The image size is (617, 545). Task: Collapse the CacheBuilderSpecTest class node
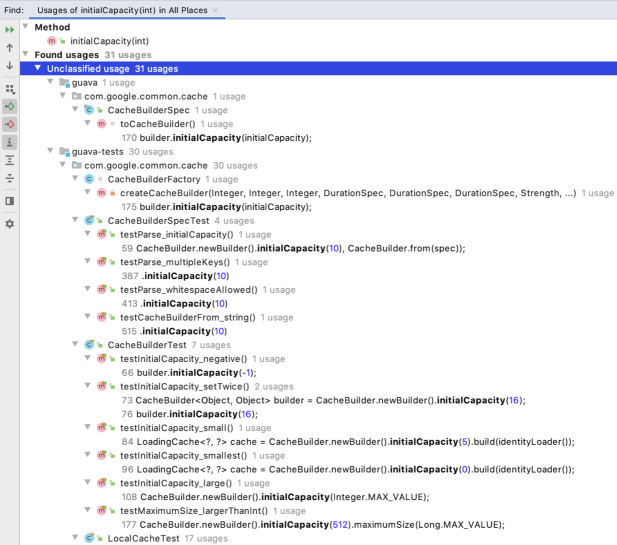click(x=75, y=220)
